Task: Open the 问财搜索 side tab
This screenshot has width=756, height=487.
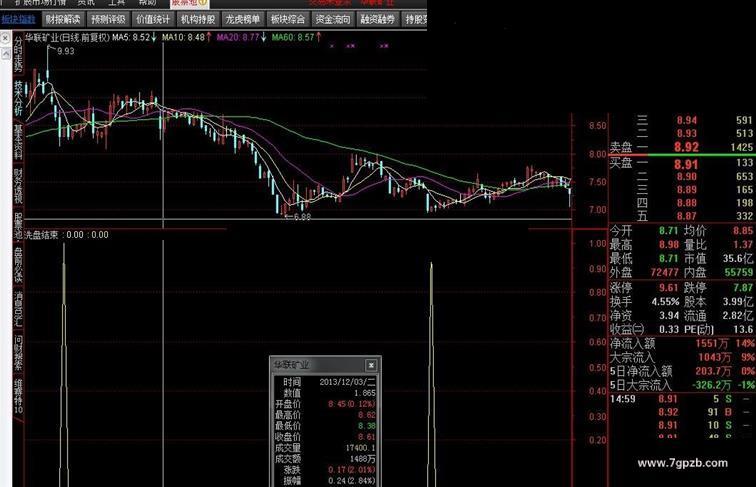Action: tap(18, 353)
